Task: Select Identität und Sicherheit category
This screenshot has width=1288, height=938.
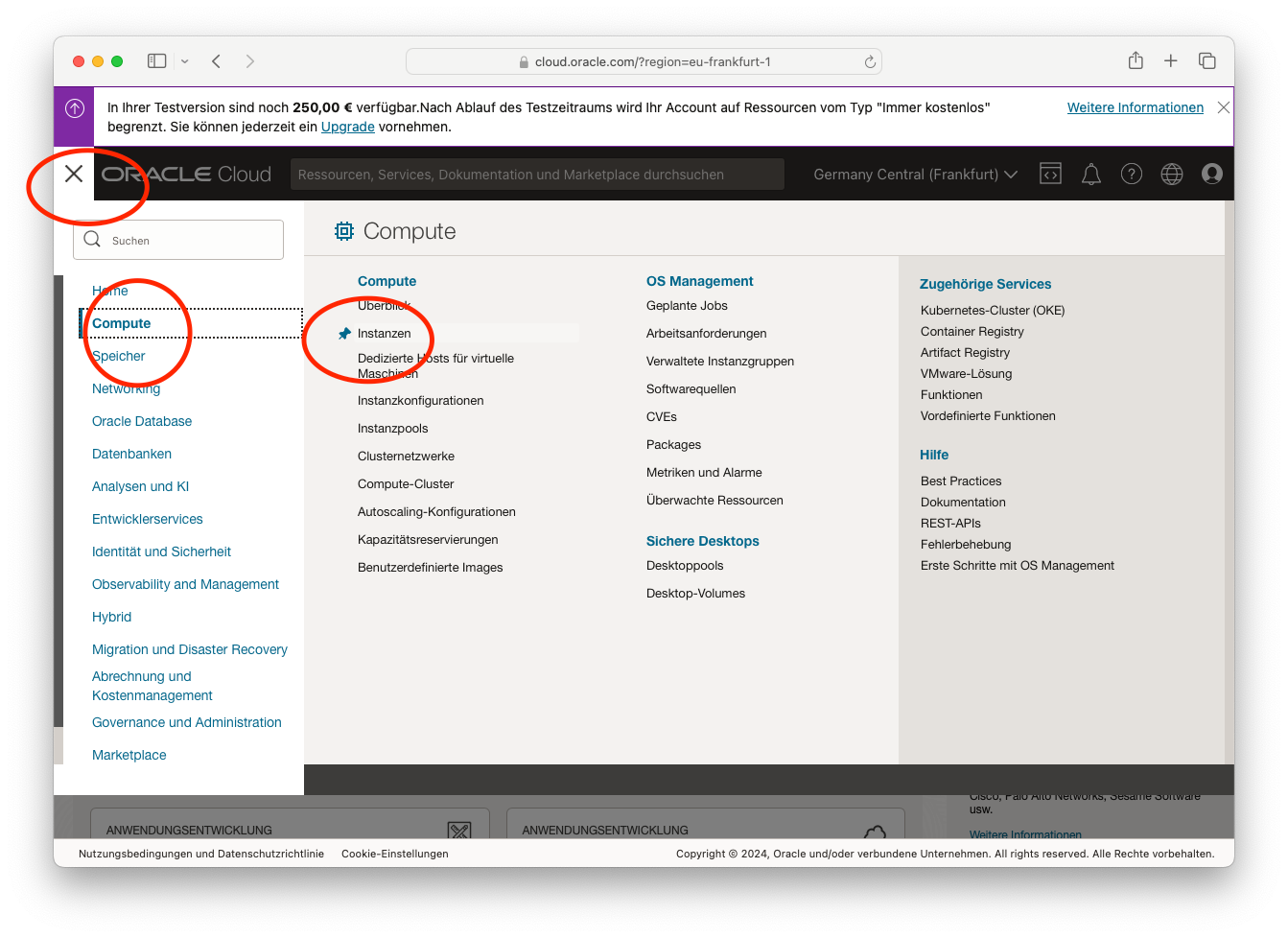Action: tap(162, 551)
